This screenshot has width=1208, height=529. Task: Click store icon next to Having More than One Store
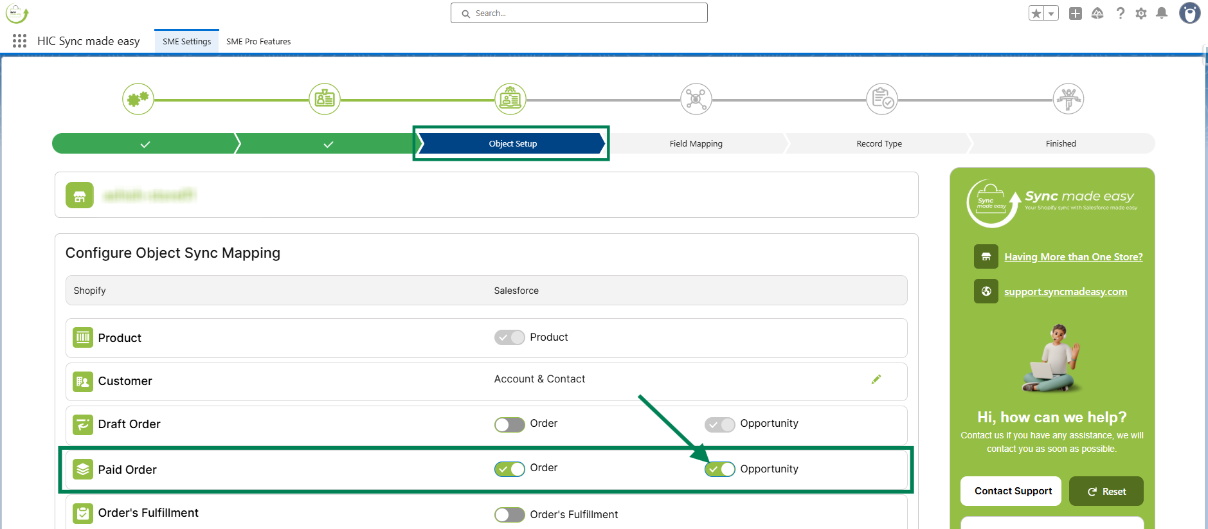pyautogui.click(x=986, y=257)
